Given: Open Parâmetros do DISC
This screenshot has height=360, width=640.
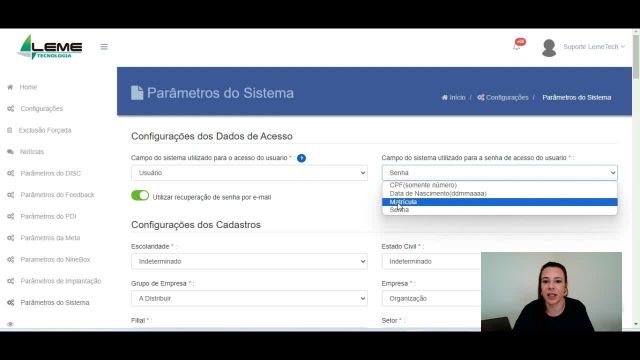Looking at the screenshot, I should [51, 173].
